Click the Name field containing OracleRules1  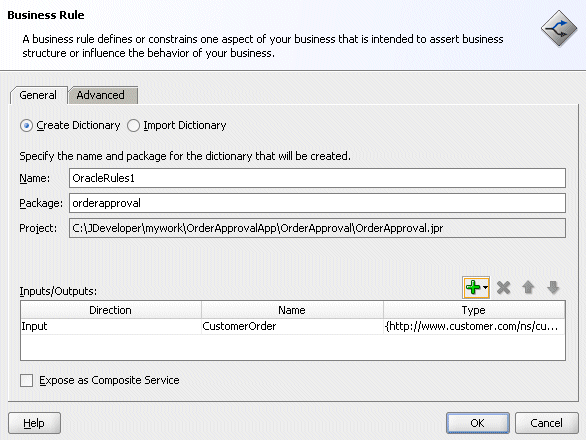click(x=317, y=178)
